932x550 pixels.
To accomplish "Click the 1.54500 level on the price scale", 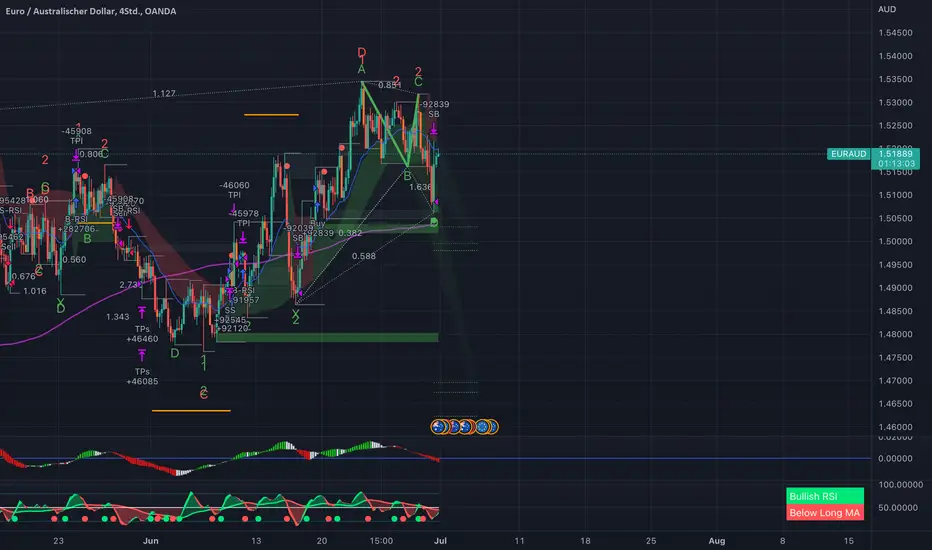I will coord(895,33).
